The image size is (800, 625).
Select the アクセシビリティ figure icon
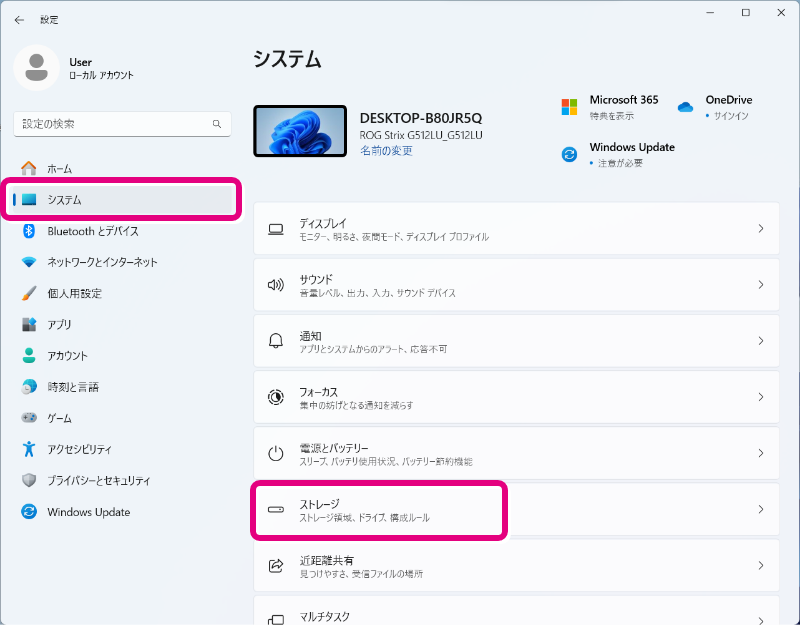(29, 449)
